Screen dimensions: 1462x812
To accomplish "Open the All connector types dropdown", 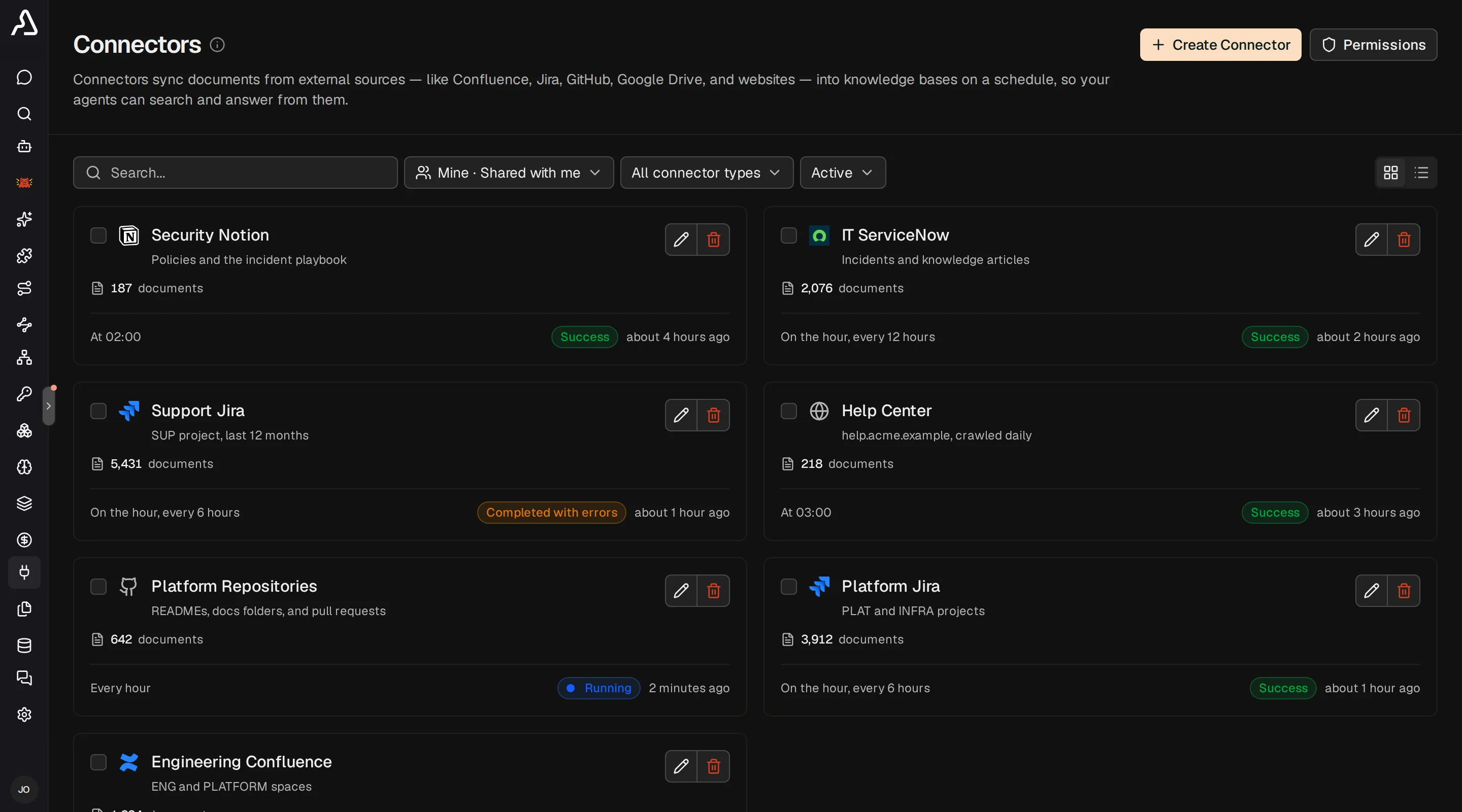I will [x=707, y=173].
